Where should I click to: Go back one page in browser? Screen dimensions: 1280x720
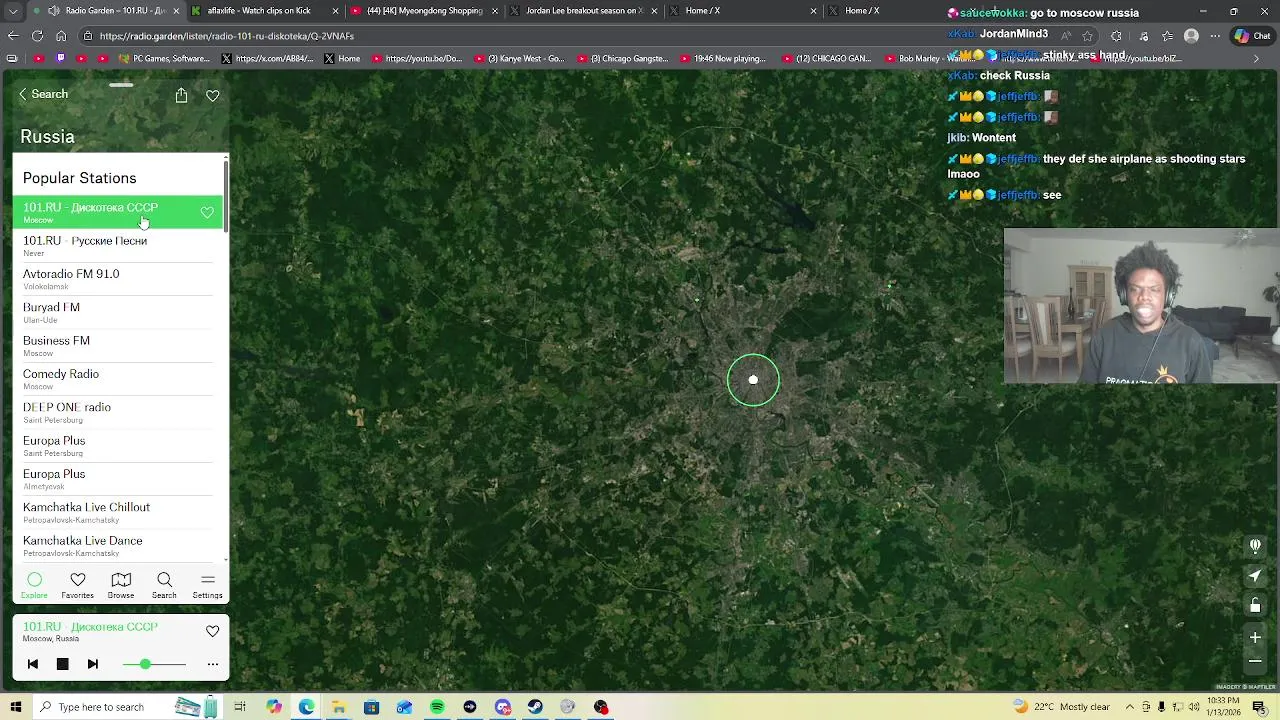pyautogui.click(x=13, y=36)
